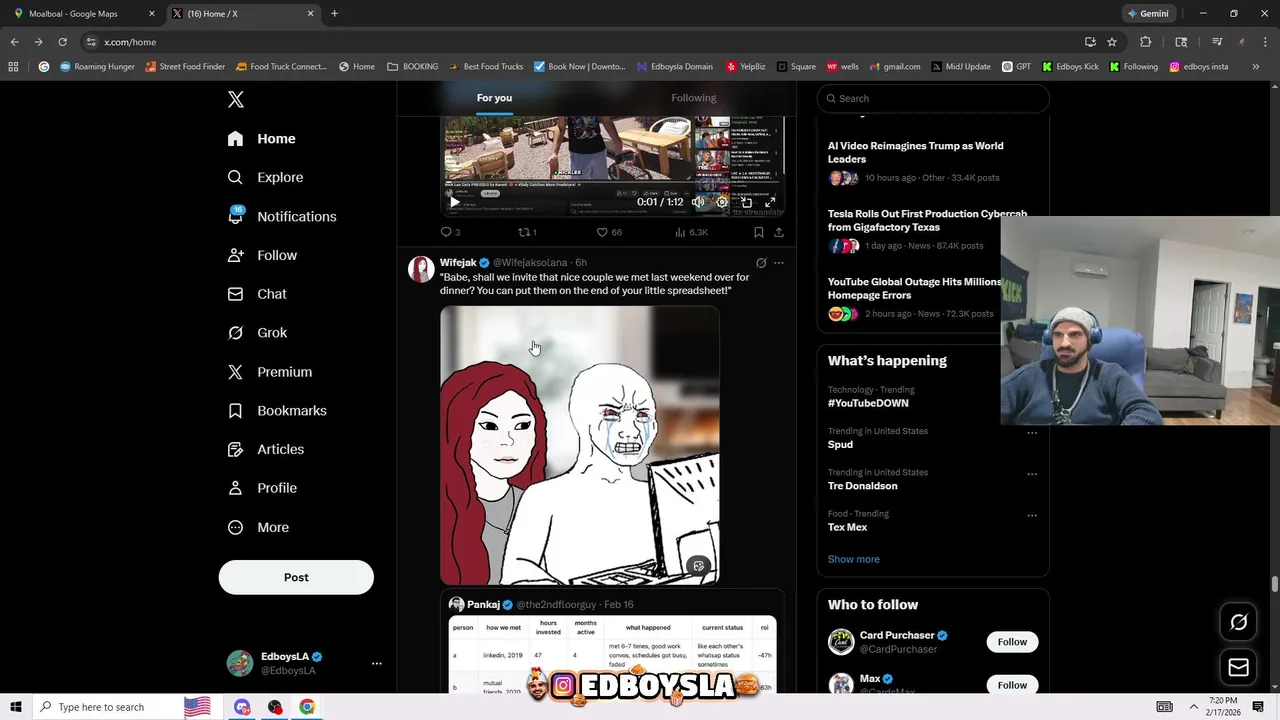Click the Post button

296,577
